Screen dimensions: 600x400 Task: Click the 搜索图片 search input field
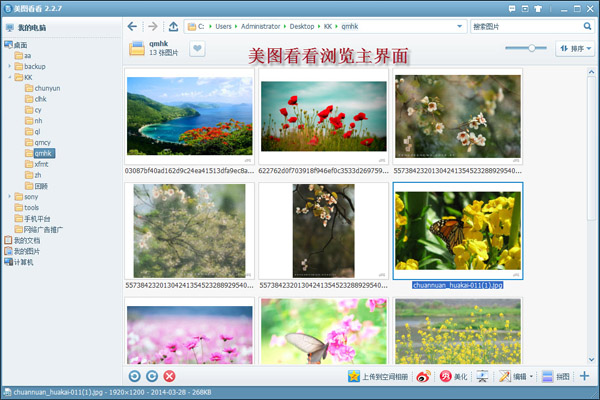(x=526, y=26)
